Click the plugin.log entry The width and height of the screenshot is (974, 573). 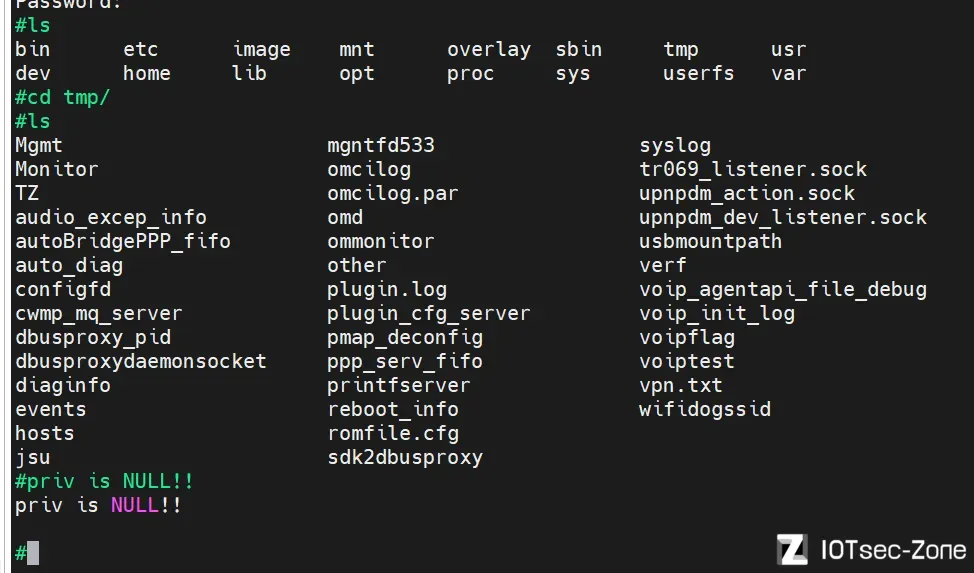[x=387, y=290]
